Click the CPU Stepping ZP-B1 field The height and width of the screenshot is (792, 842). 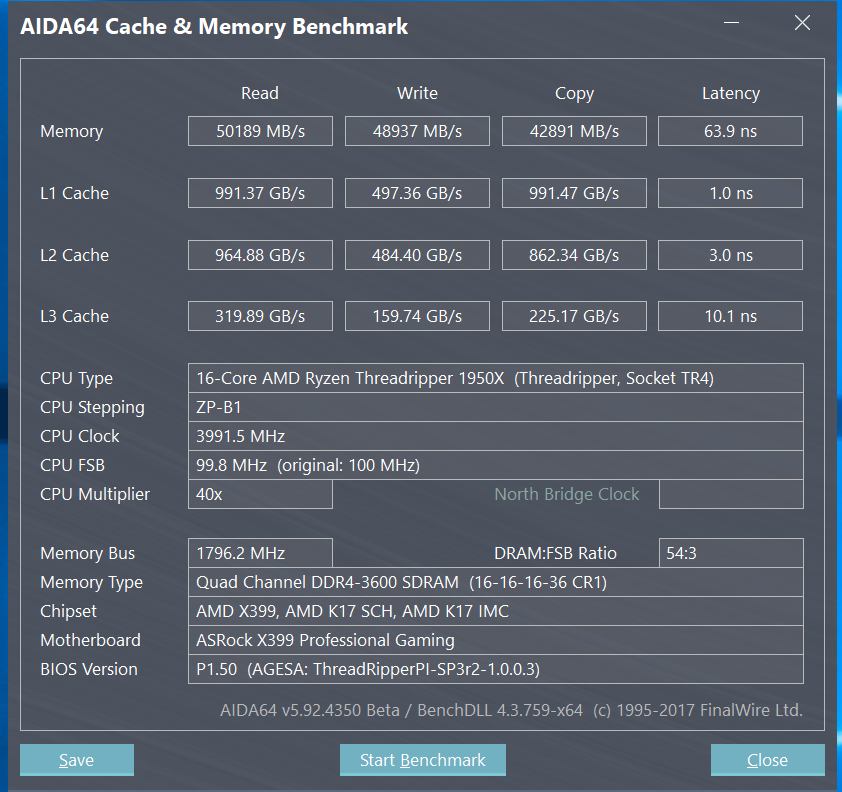pos(496,407)
